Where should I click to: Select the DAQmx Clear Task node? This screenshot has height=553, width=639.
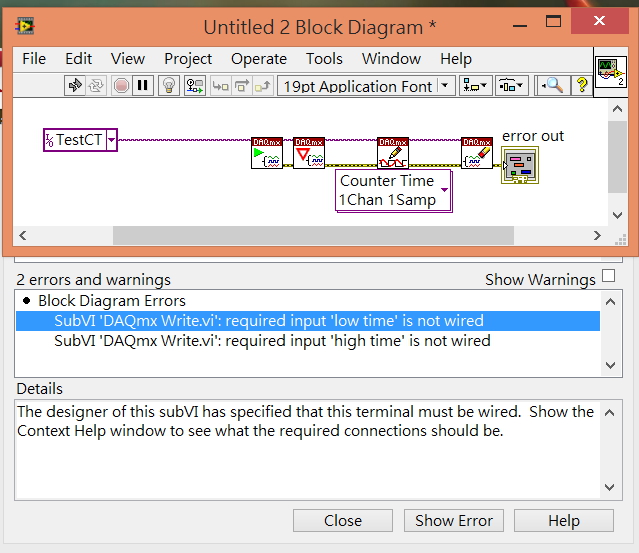click(477, 153)
